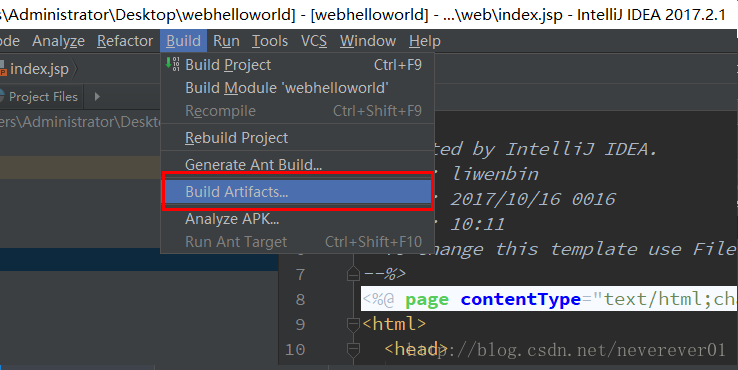Open the Tools menu
738x370 pixels.
(270, 41)
